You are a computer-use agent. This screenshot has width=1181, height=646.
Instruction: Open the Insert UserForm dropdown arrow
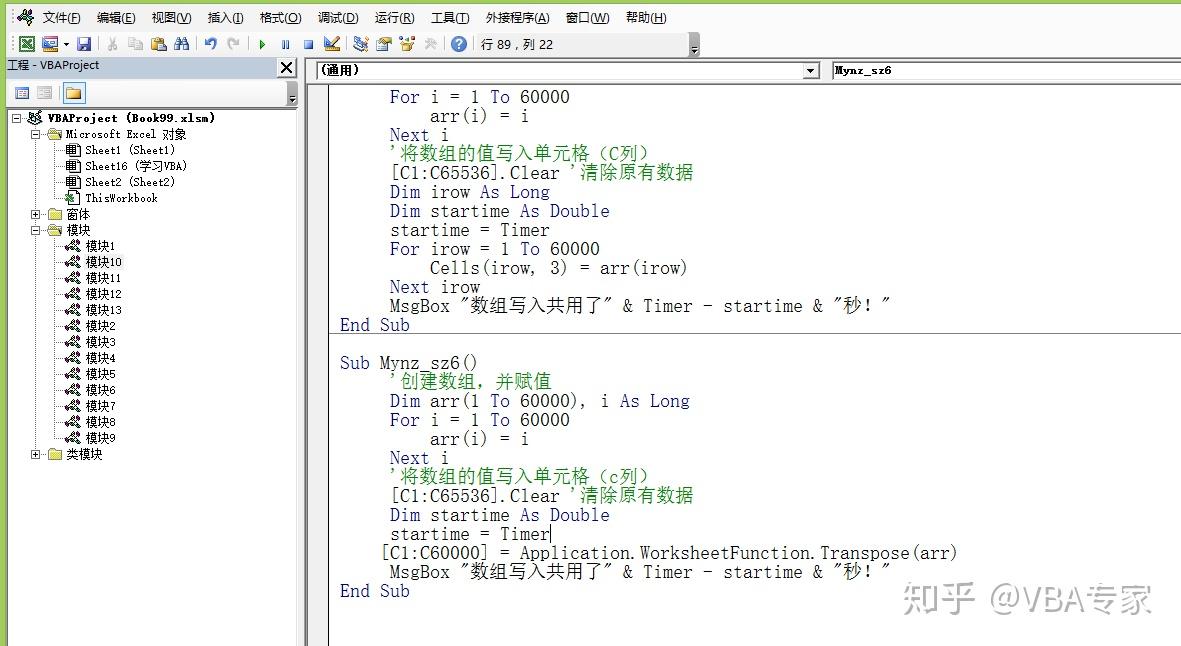[x=66, y=44]
